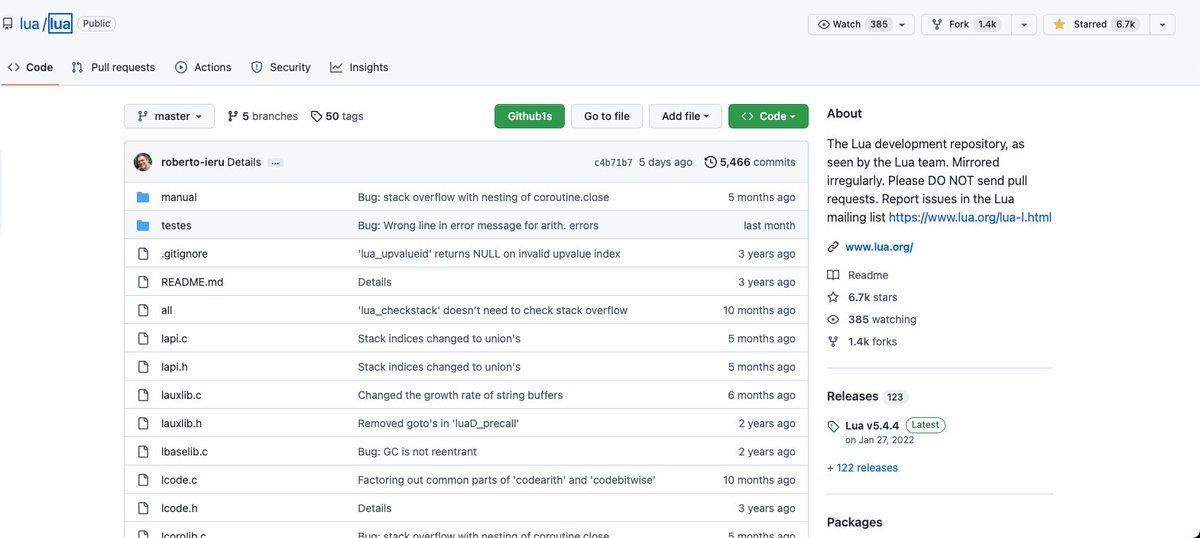Switch to the Pull requests tab

pos(113,67)
